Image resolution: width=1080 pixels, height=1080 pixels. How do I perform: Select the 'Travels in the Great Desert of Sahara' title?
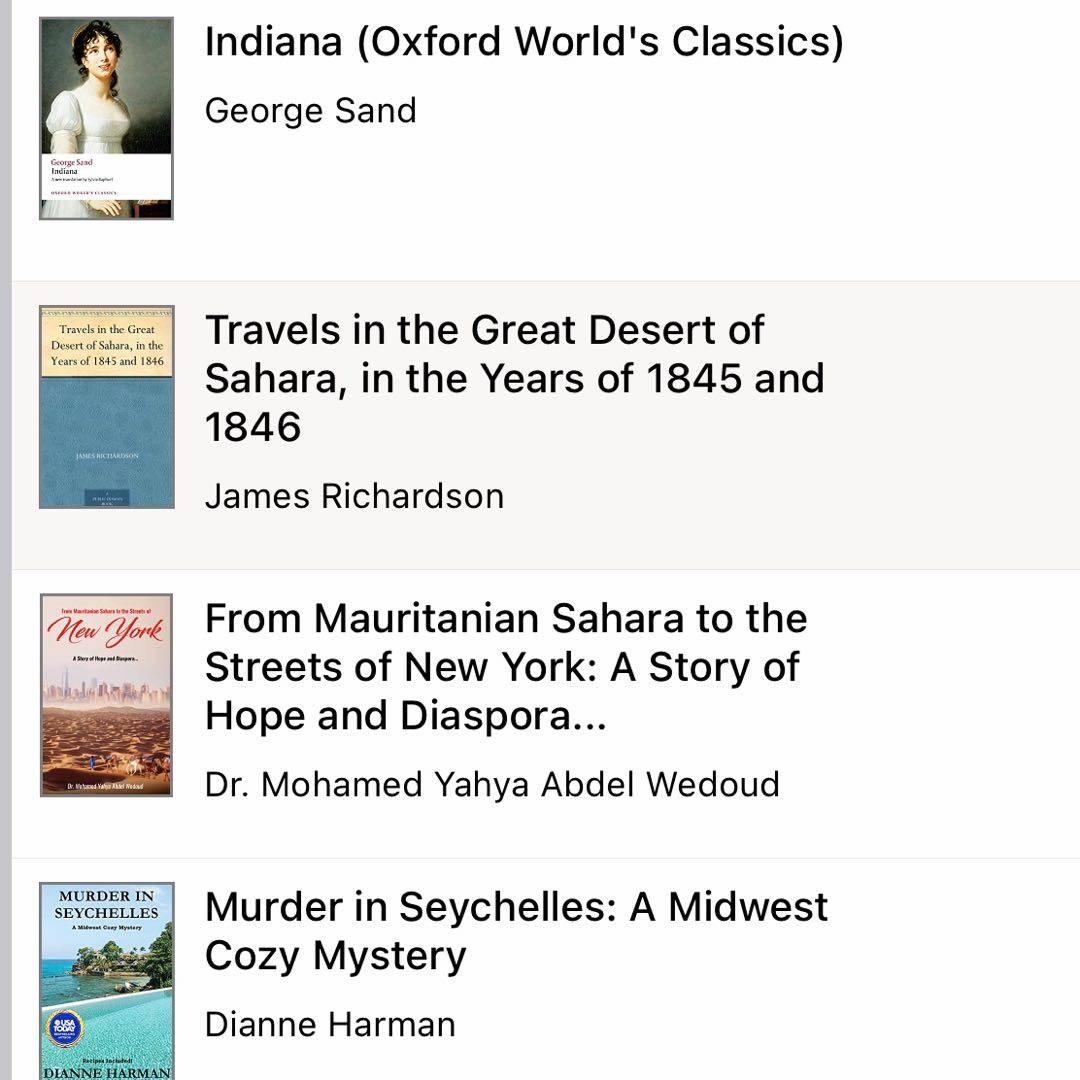514,378
